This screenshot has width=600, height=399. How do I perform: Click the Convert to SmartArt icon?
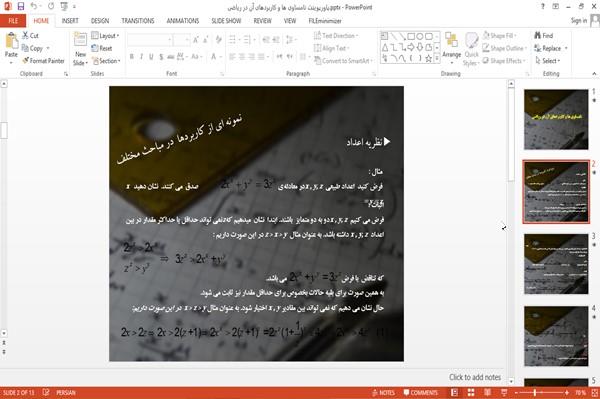[x=318, y=60]
